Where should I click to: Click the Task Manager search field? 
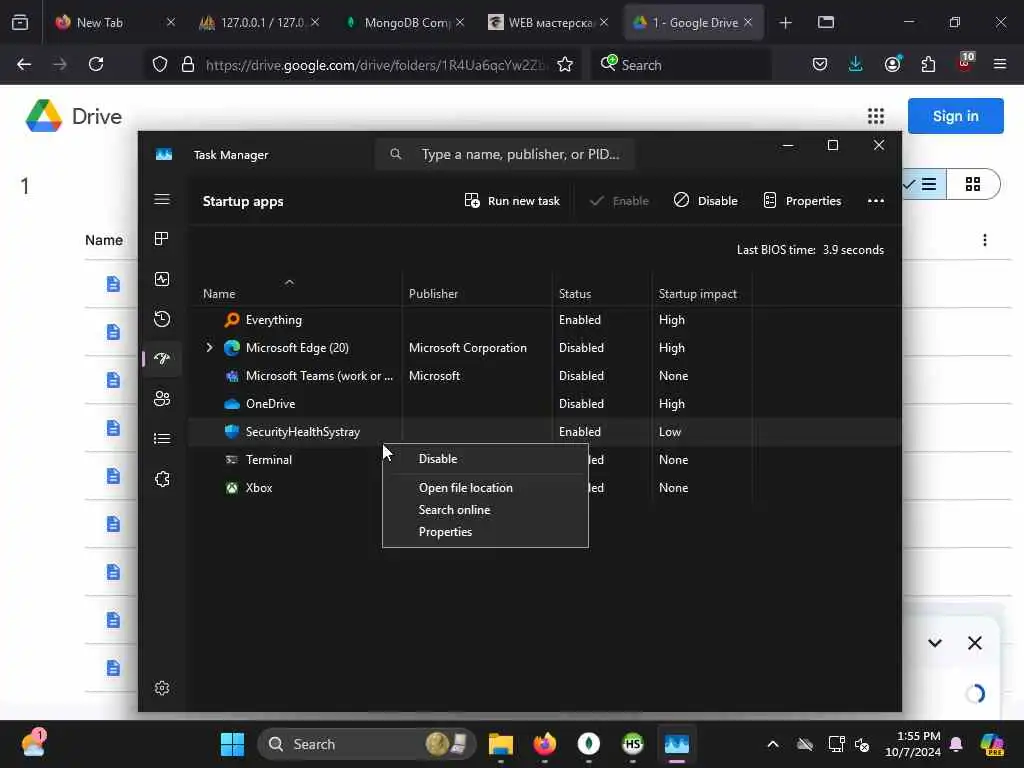pos(504,154)
